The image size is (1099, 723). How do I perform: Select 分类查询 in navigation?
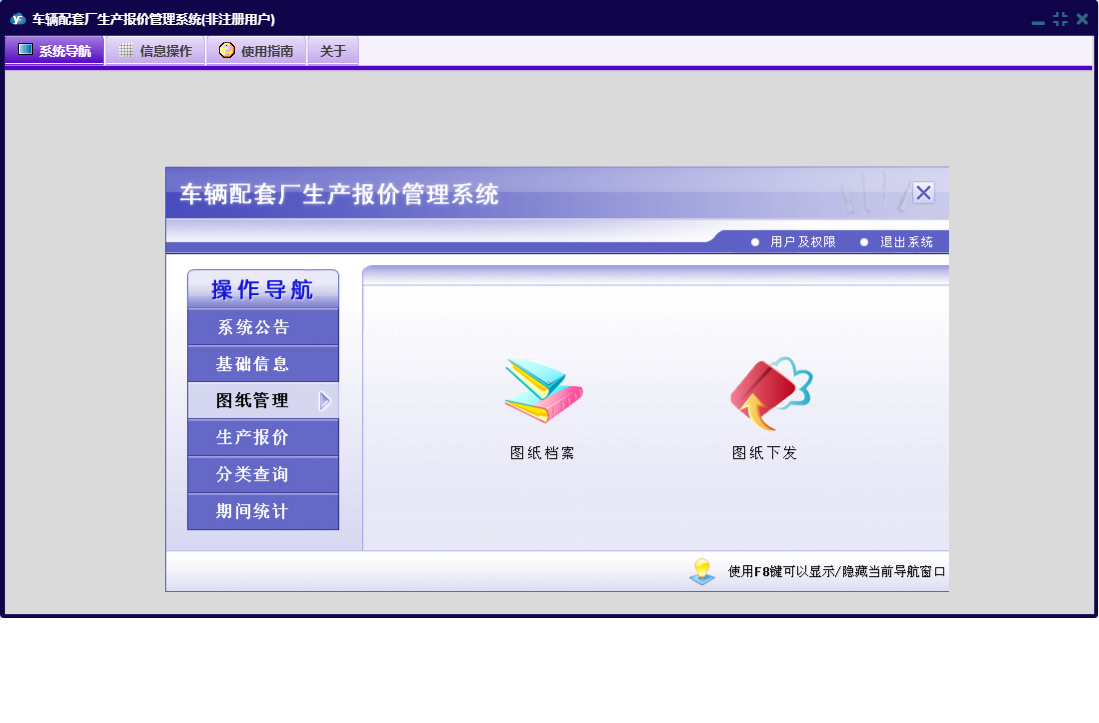point(263,474)
